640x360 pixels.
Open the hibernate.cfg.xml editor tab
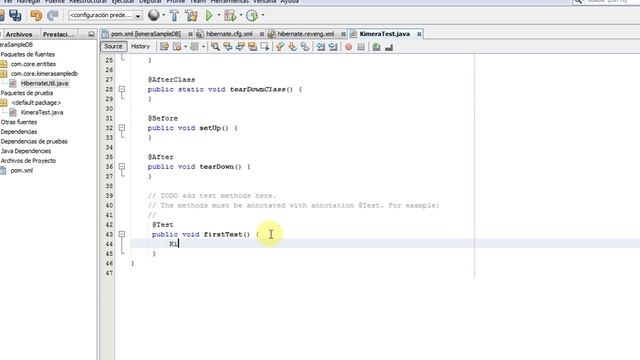pos(229,34)
